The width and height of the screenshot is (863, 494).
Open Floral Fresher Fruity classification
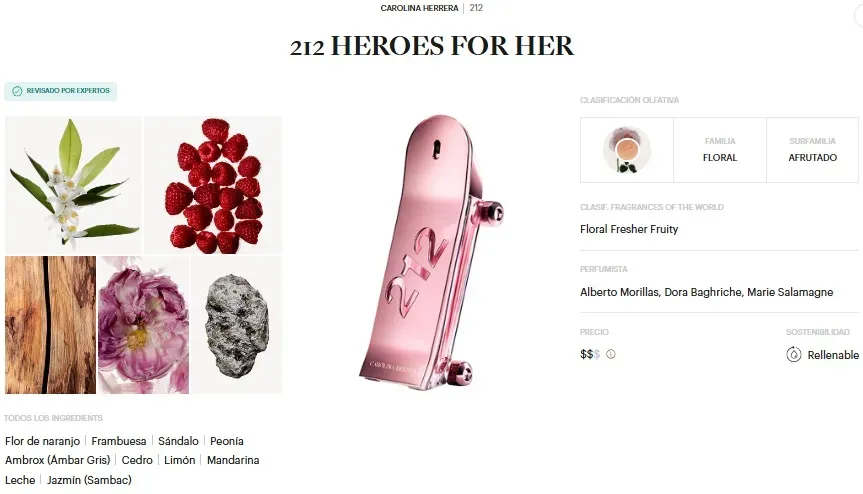point(629,229)
